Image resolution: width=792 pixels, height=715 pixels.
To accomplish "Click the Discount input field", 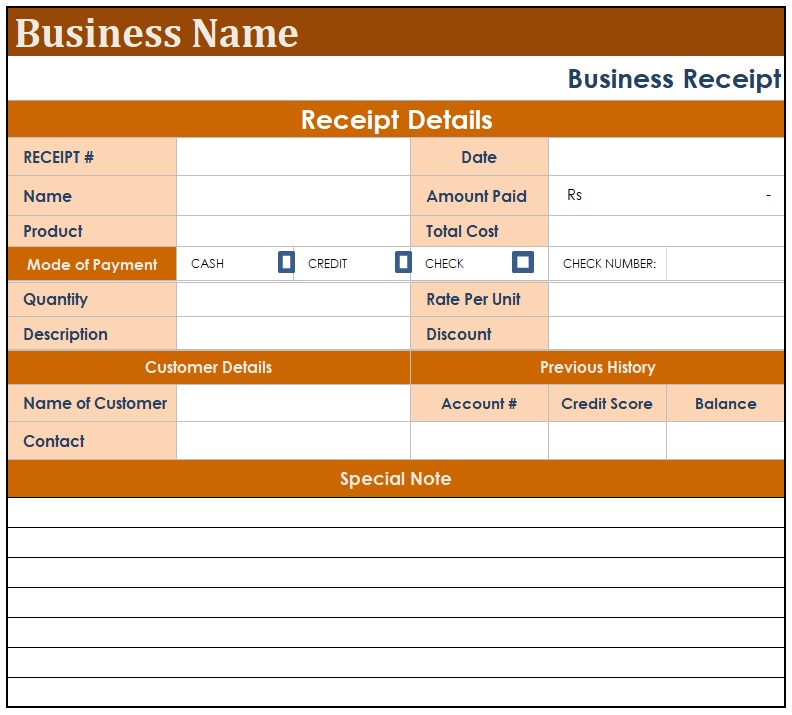I will (666, 334).
